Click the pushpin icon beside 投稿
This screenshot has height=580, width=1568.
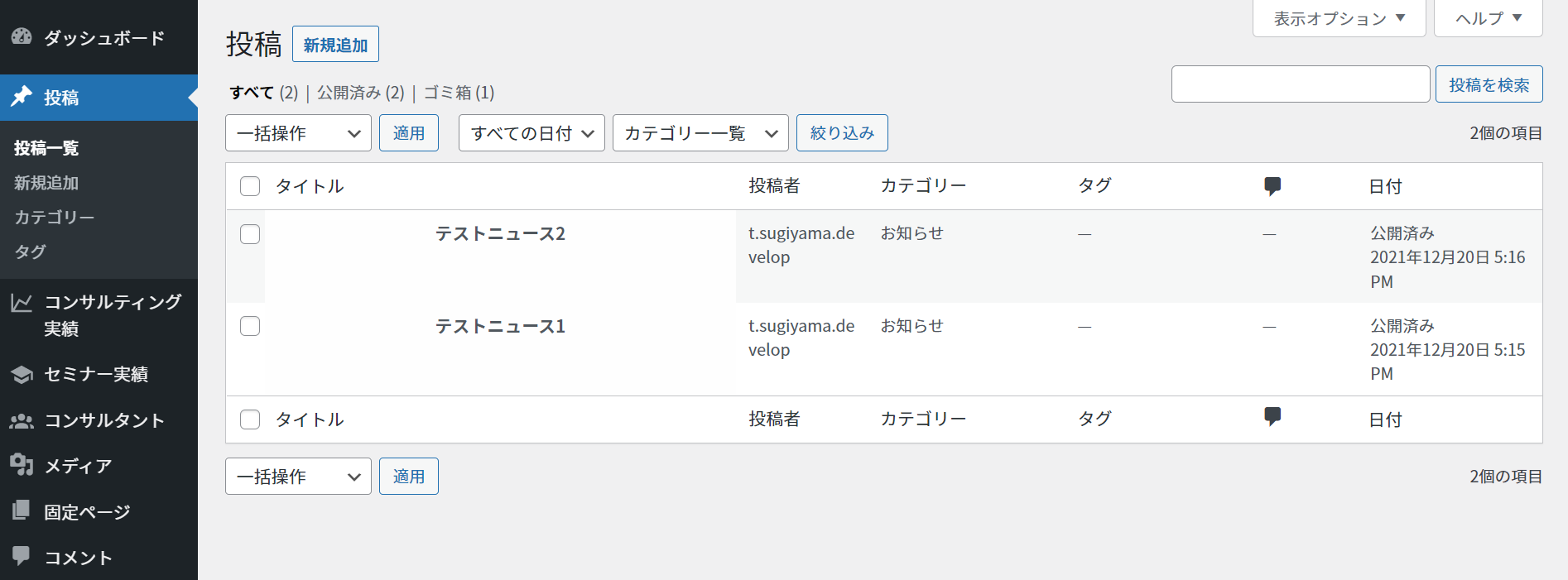click(x=22, y=97)
